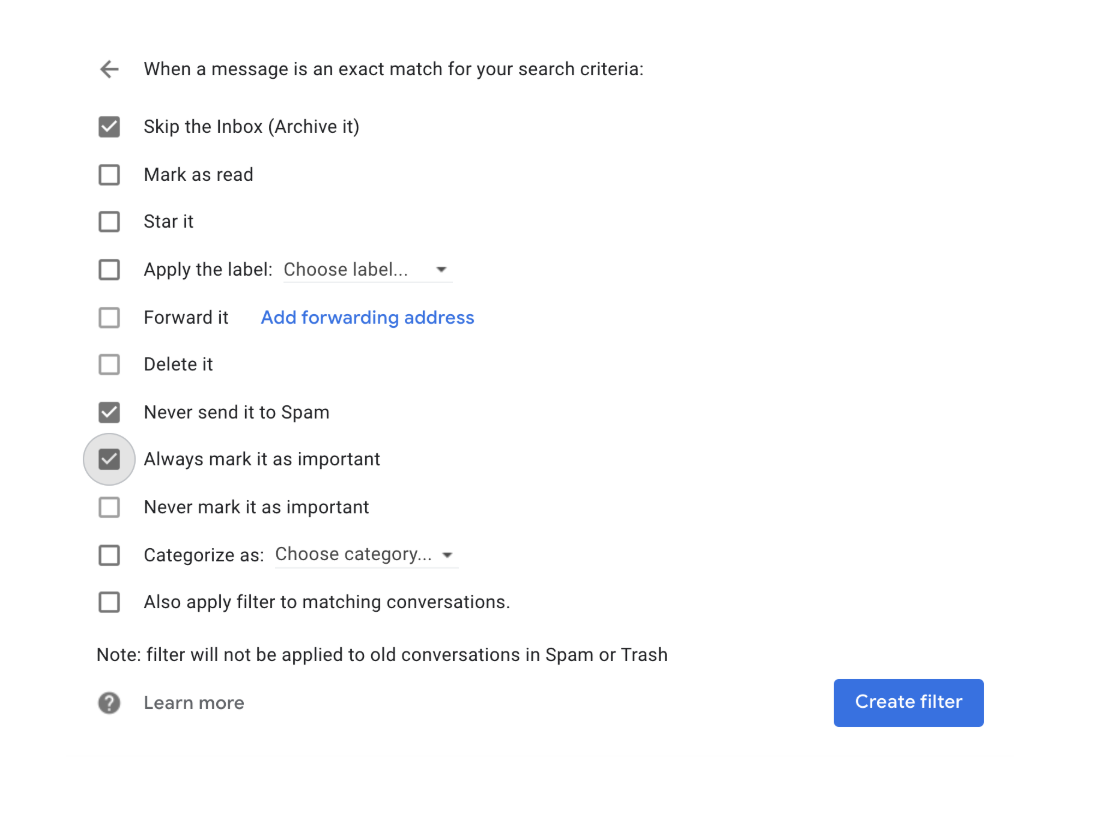
Task: Enable the Delete it checkbox
Action: pyautogui.click(x=109, y=365)
